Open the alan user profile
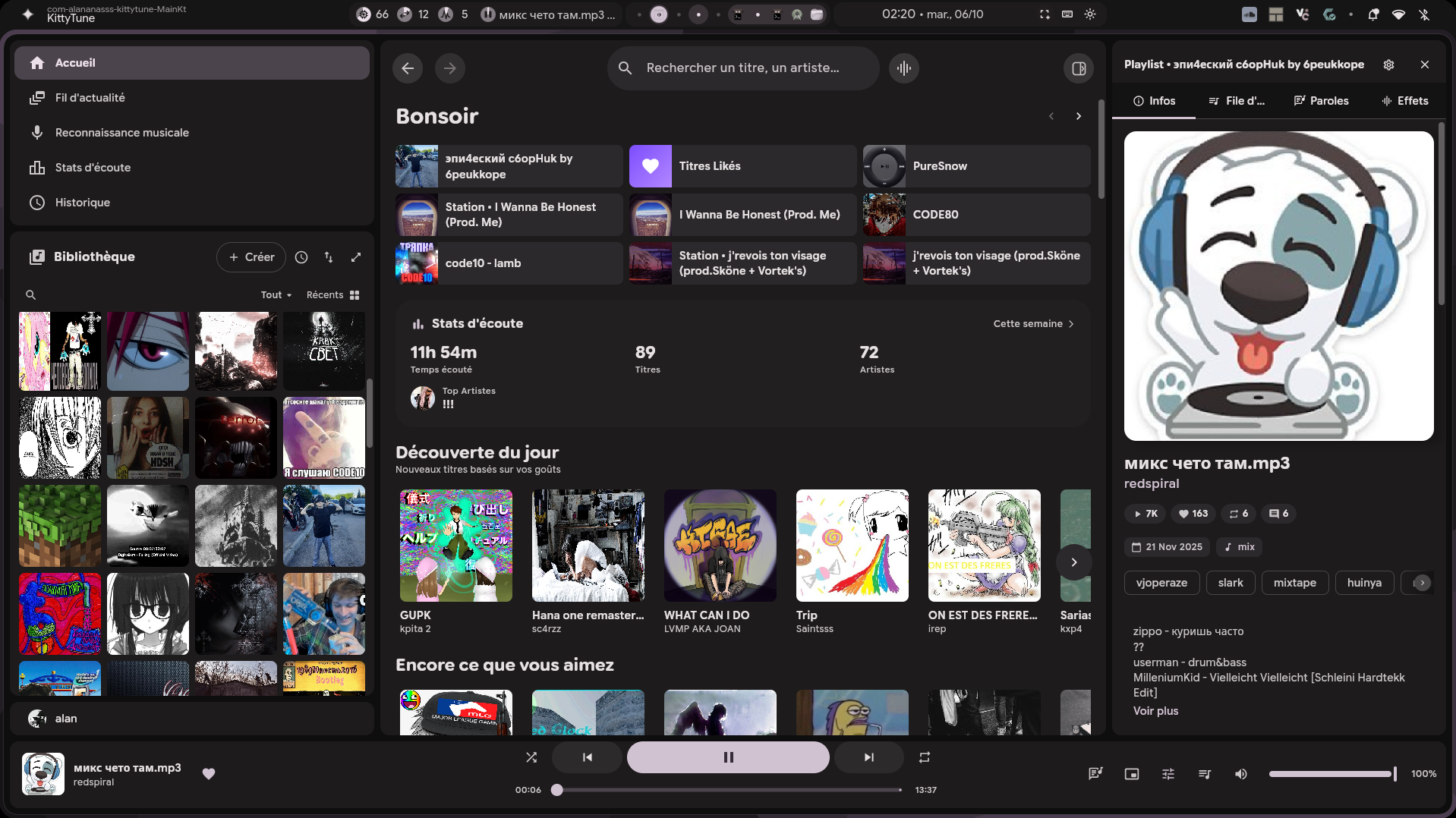 [x=192, y=719]
